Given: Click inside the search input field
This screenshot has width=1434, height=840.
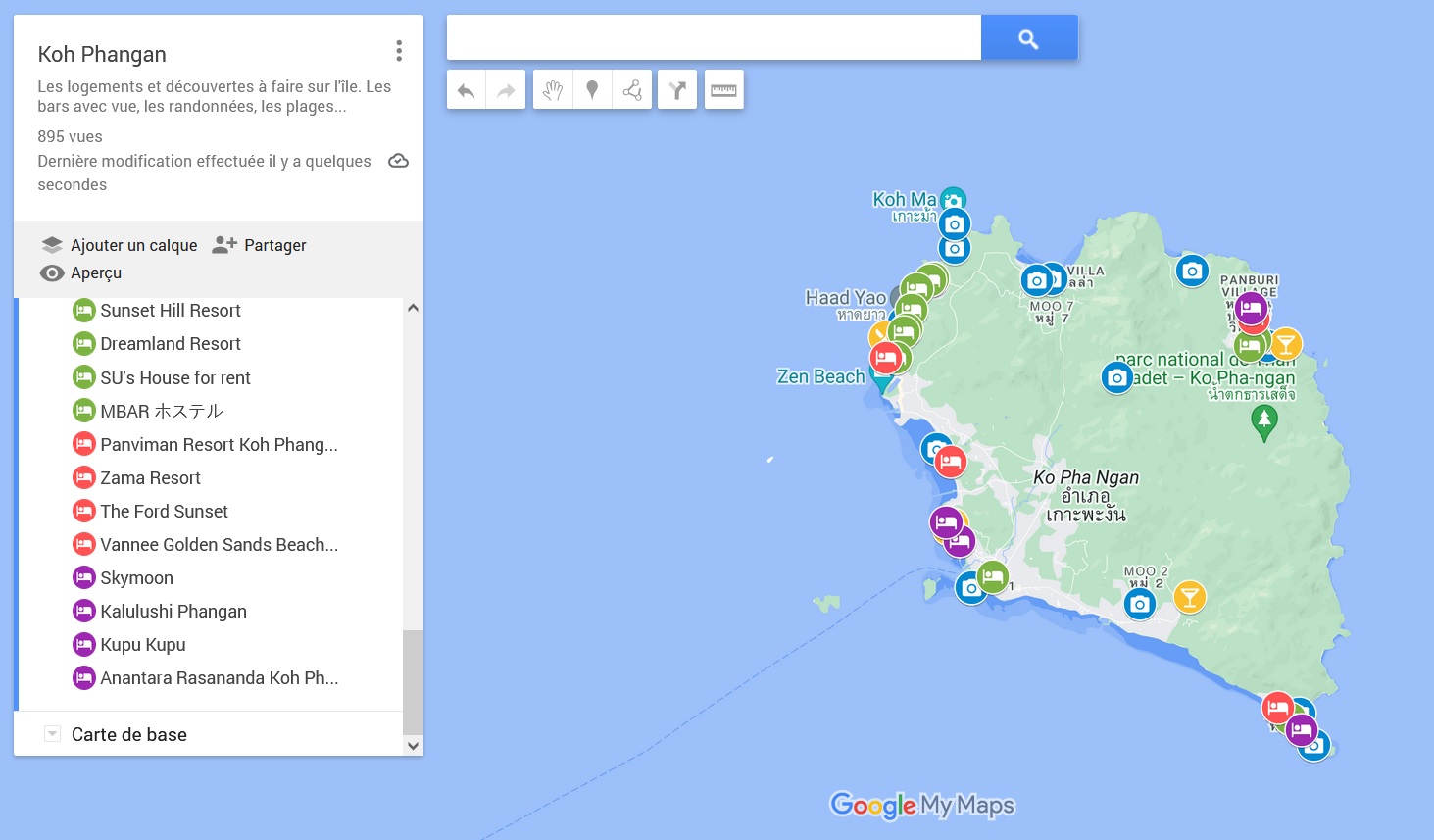Looking at the screenshot, I should tap(713, 37).
